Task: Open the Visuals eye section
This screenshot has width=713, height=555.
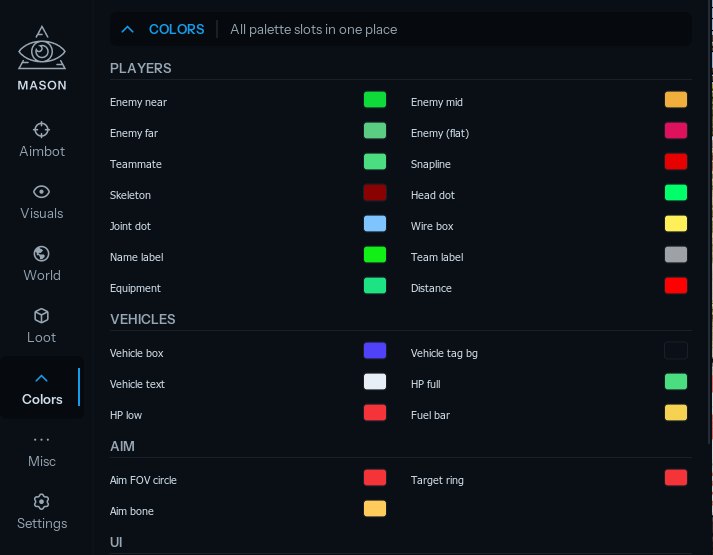Action: pos(42,202)
